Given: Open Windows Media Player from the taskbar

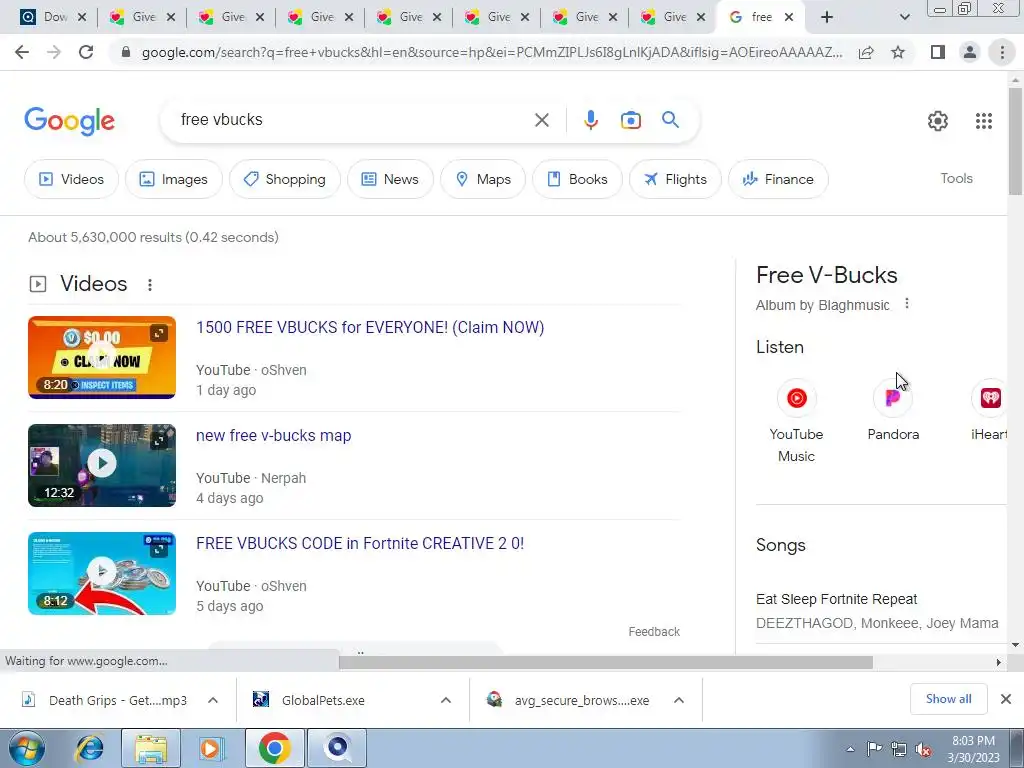Looking at the screenshot, I should click(210, 748).
